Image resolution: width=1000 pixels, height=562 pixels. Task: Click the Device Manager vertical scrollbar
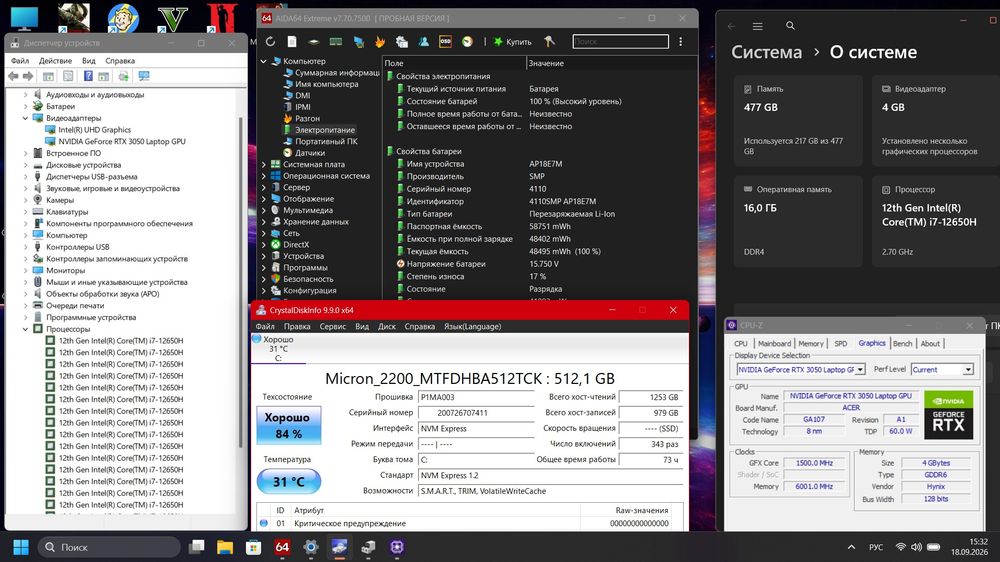click(240, 282)
